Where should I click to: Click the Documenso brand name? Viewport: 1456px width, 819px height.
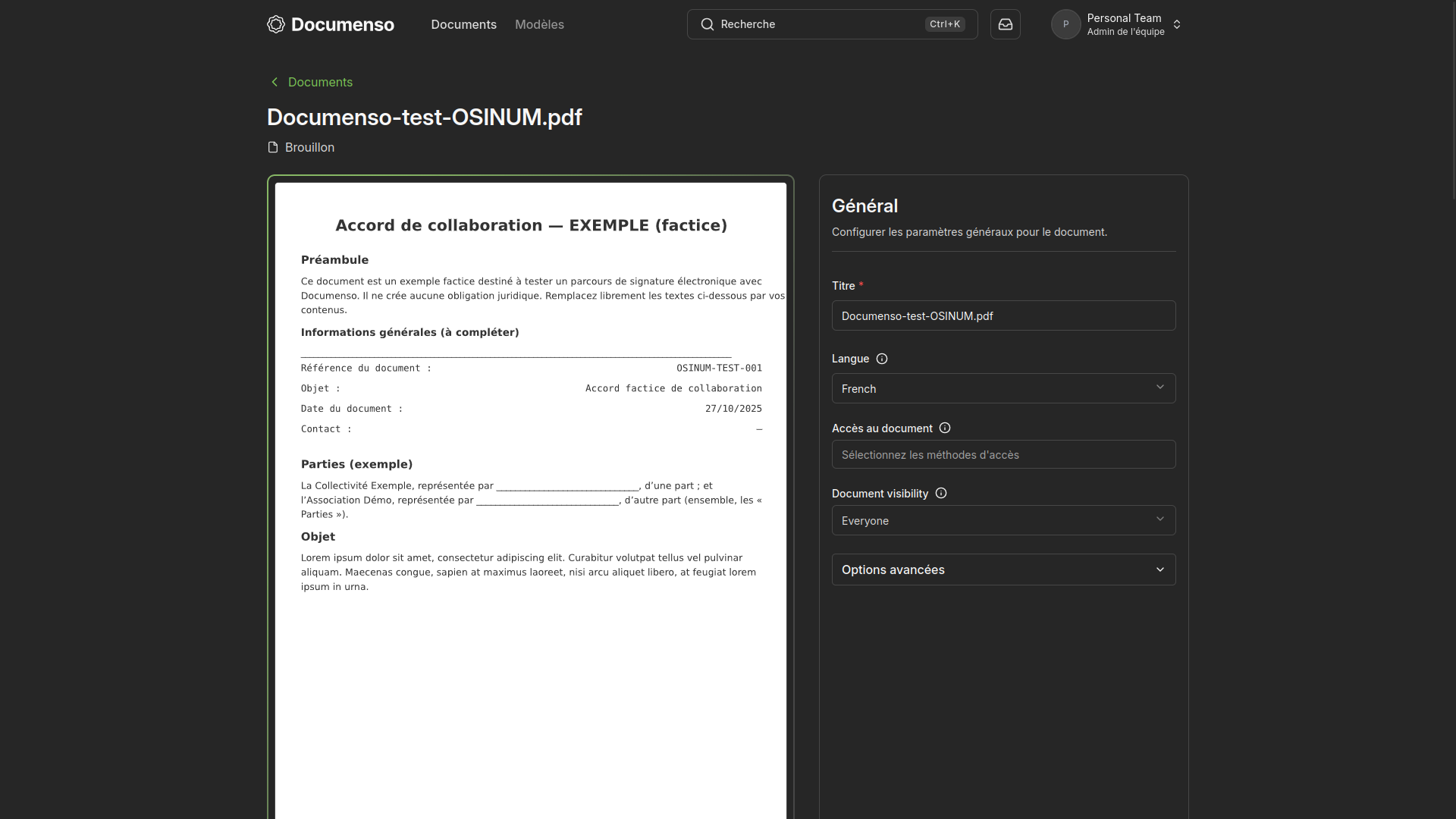(342, 24)
